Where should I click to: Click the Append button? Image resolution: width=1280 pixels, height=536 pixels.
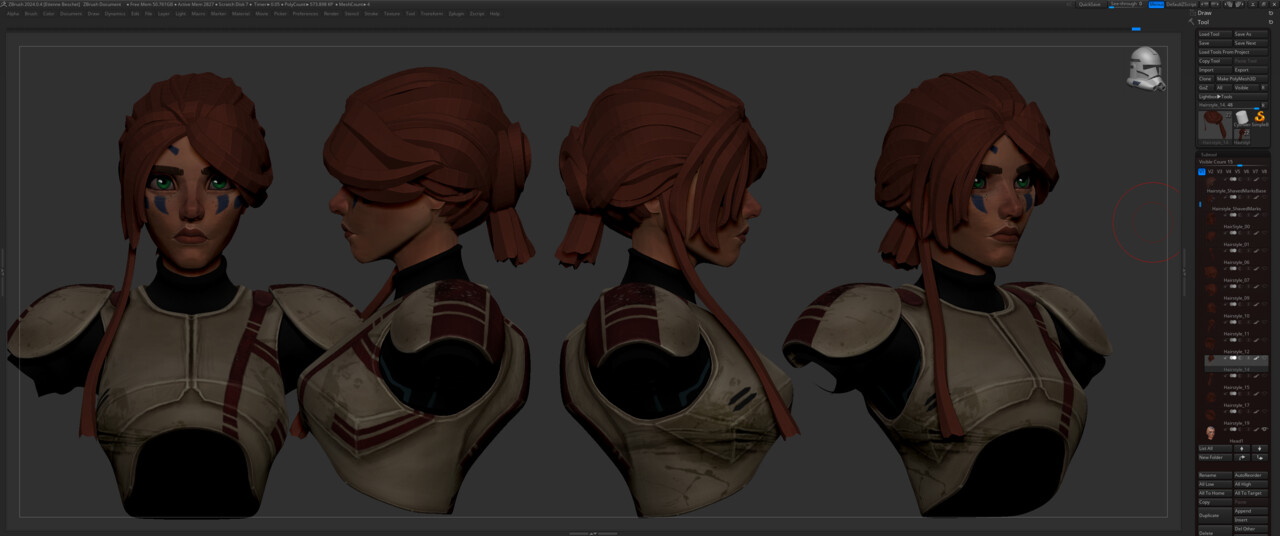coord(1251,511)
